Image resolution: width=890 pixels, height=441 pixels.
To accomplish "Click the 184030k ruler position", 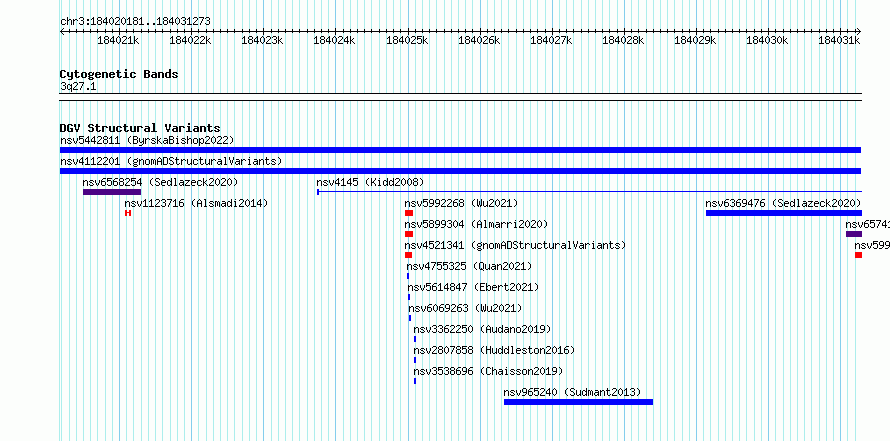I will coord(767,40).
